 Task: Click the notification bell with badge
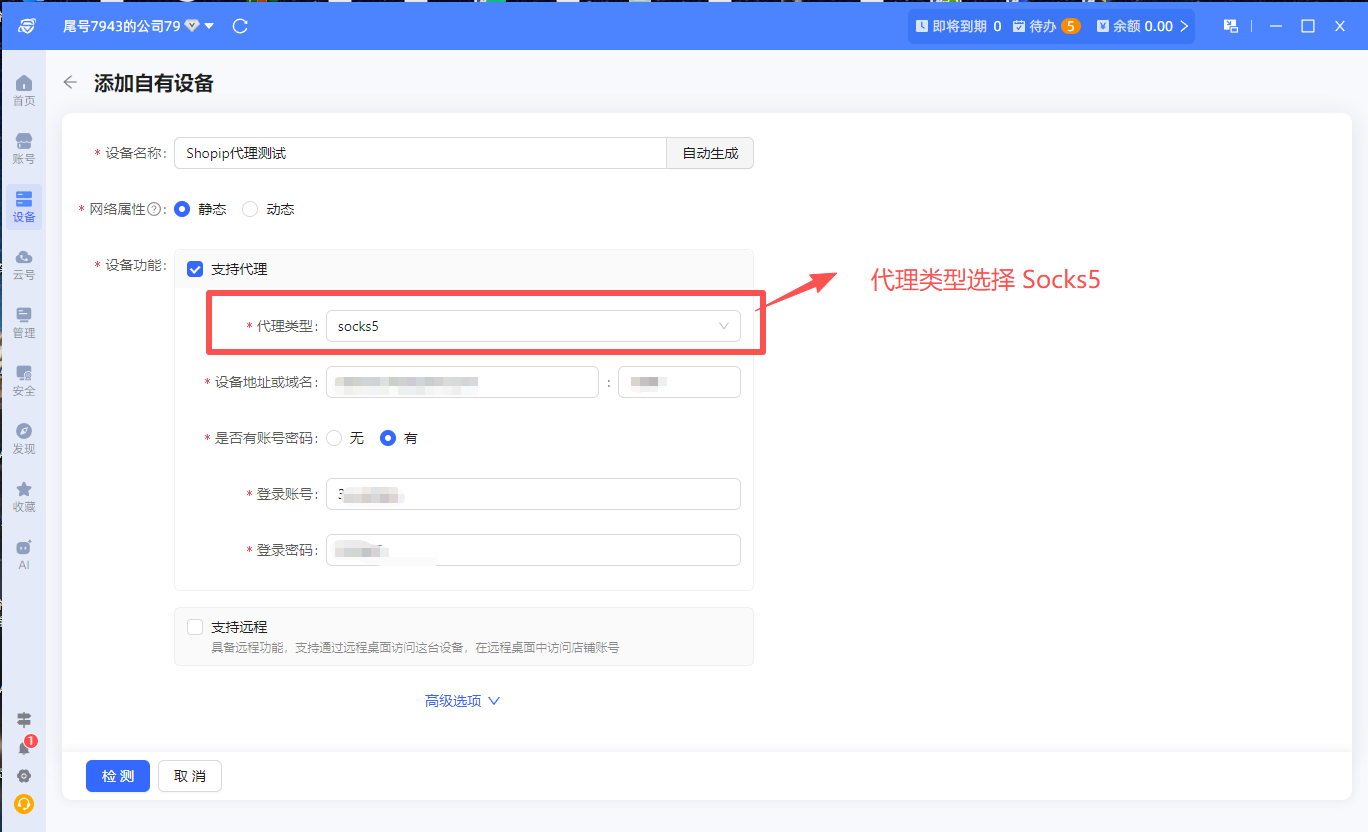(24, 747)
